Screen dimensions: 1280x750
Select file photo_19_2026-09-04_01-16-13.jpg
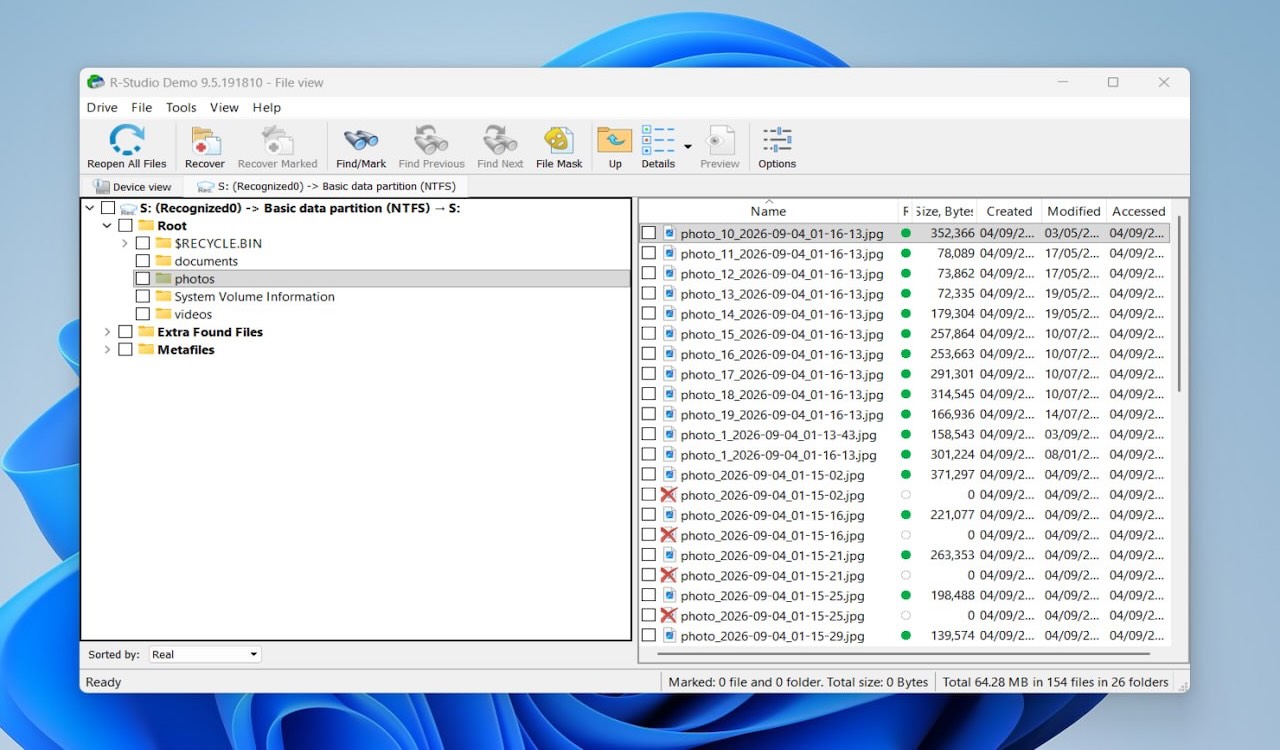(x=782, y=414)
